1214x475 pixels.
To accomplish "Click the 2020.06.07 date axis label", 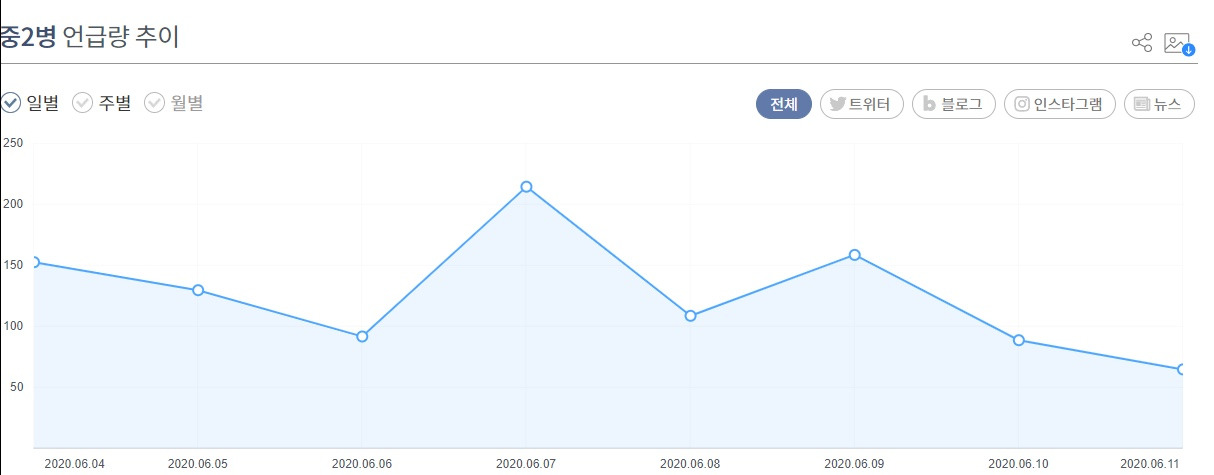I will pos(526,463).
